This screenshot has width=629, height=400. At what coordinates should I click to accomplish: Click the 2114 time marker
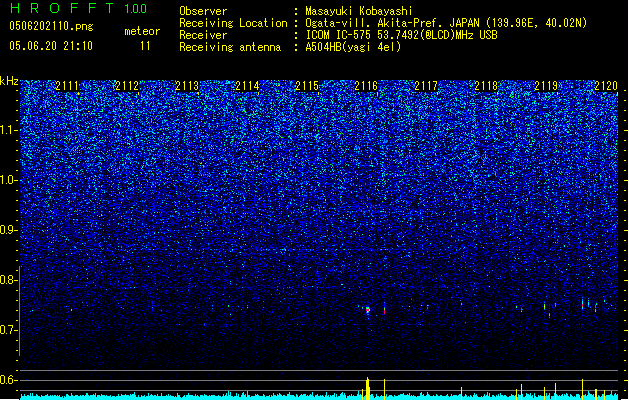point(247,86)
